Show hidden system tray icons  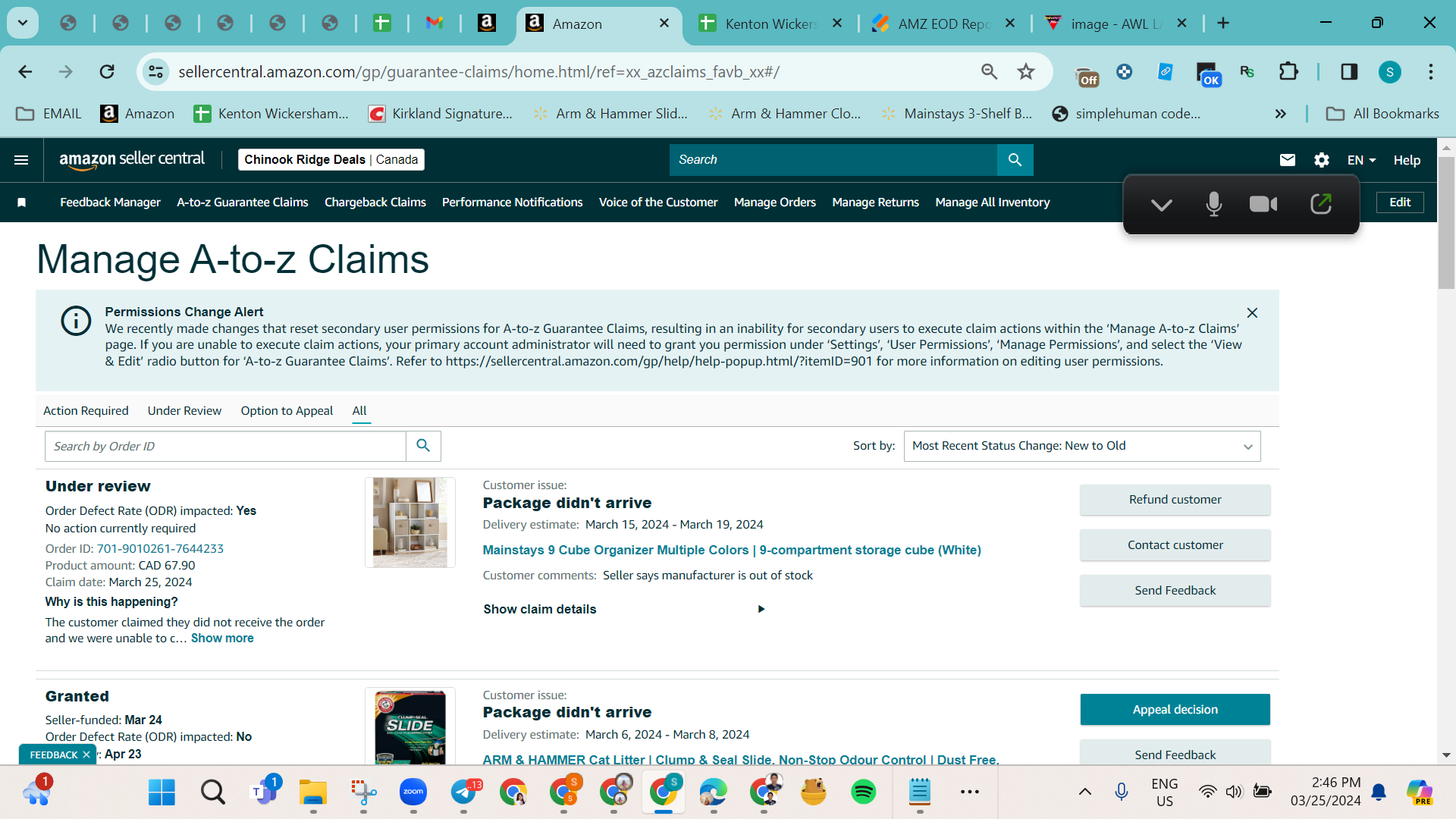1085,792
